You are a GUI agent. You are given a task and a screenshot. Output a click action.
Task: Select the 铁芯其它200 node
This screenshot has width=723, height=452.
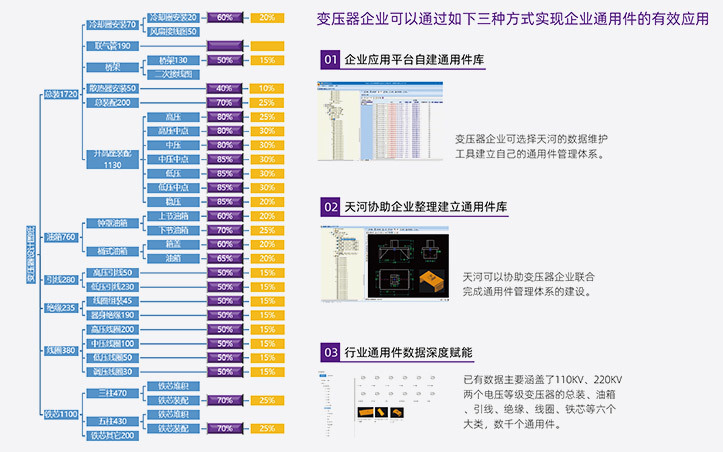(x=113, y=435)
